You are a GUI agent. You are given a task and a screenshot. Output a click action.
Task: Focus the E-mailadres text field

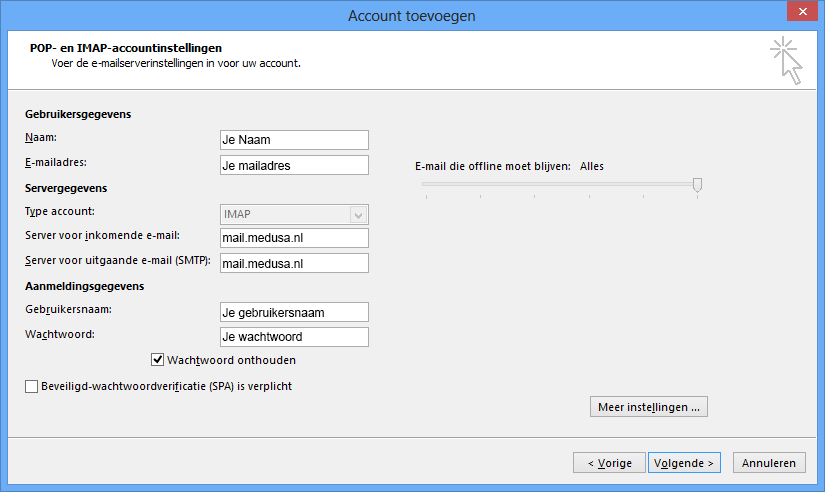tap(294, 165)
